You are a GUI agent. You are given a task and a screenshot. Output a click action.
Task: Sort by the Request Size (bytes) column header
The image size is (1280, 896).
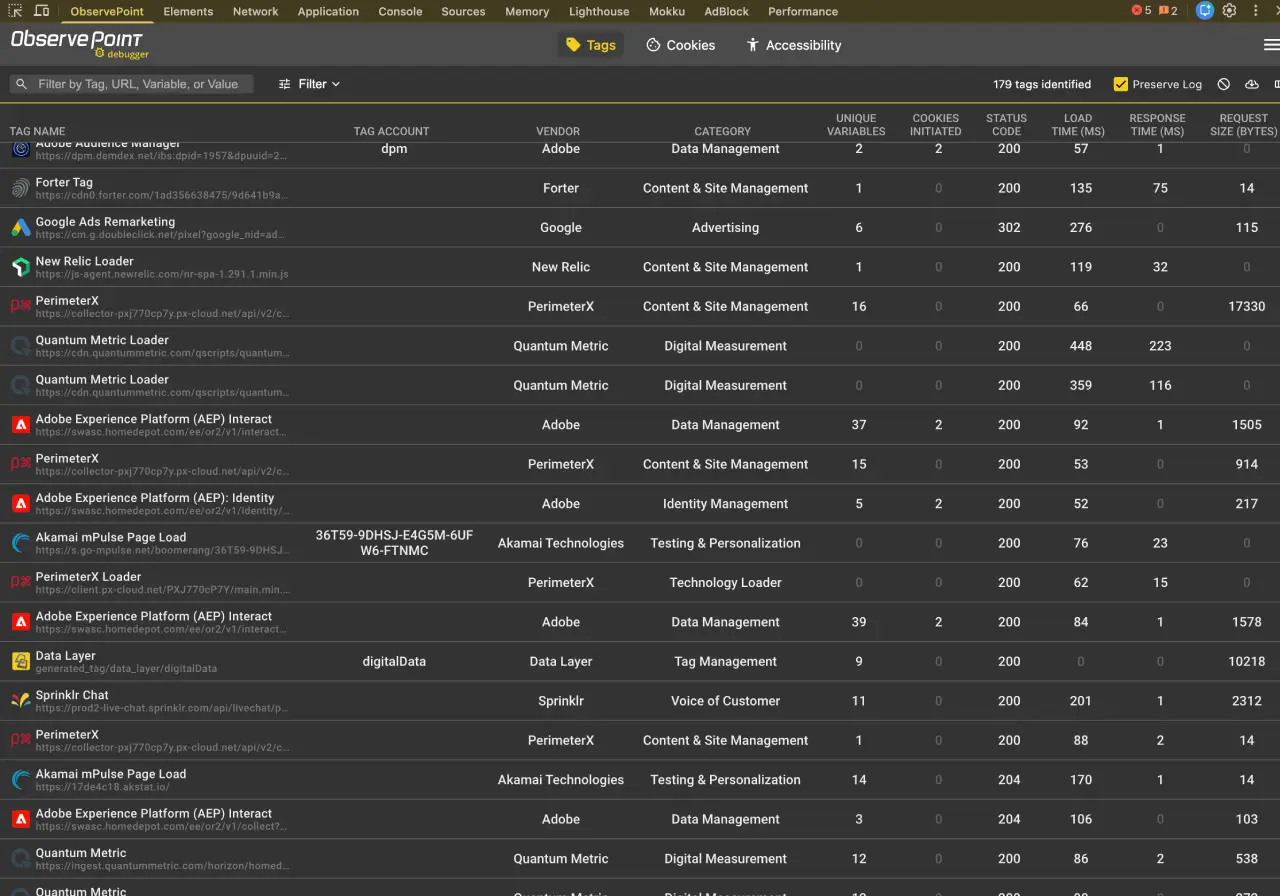tap(1243, 124)
